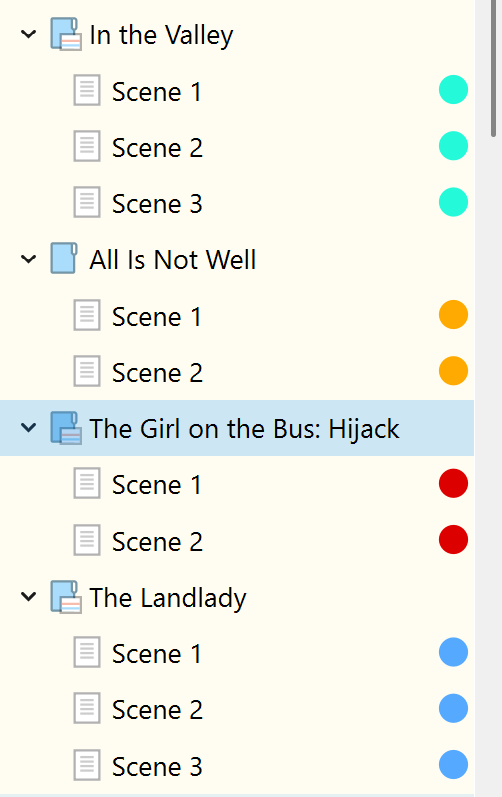The width and height of the screenshot is (502, 797).
Task: Click Scene 3 document icon under The Landlady
Action: [x=87, y=765]
